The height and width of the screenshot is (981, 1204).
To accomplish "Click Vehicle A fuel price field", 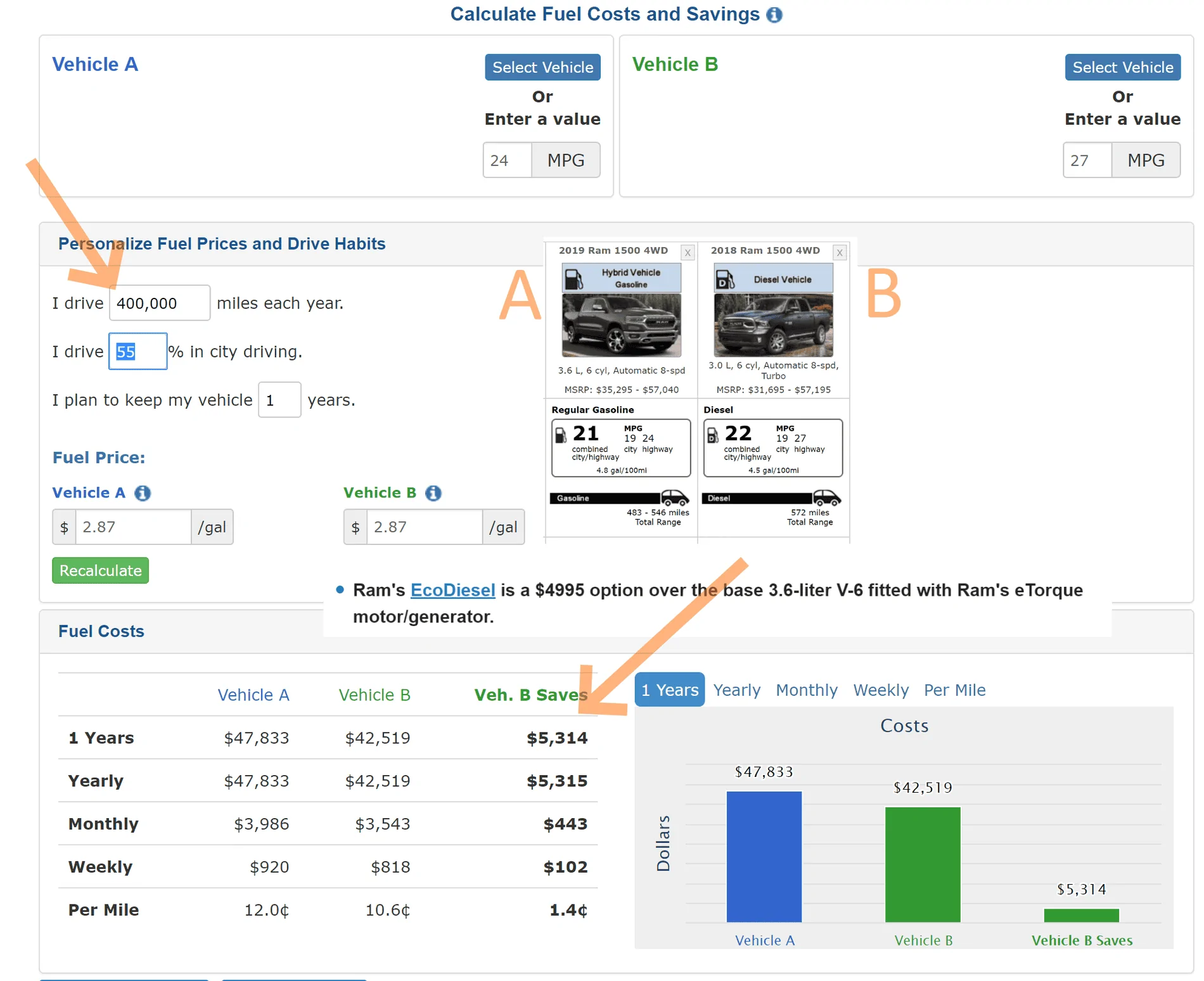I will click(x=133, y=527).
